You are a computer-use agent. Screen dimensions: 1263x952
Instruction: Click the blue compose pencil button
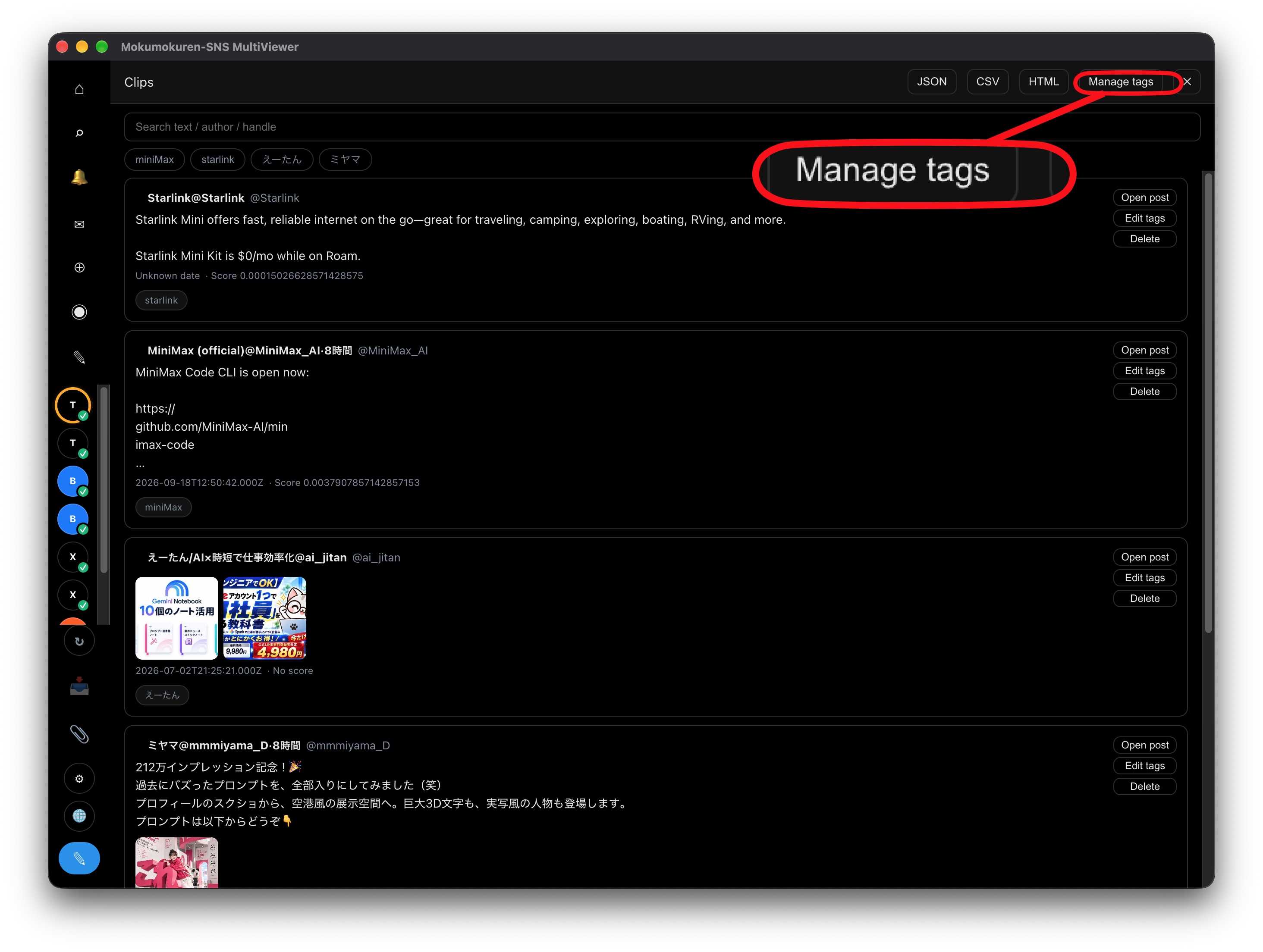point(79,858)
